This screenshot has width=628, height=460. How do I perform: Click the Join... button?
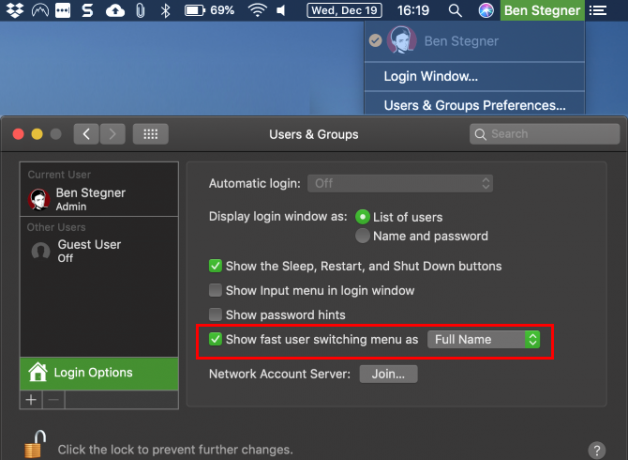click(388, 374)
